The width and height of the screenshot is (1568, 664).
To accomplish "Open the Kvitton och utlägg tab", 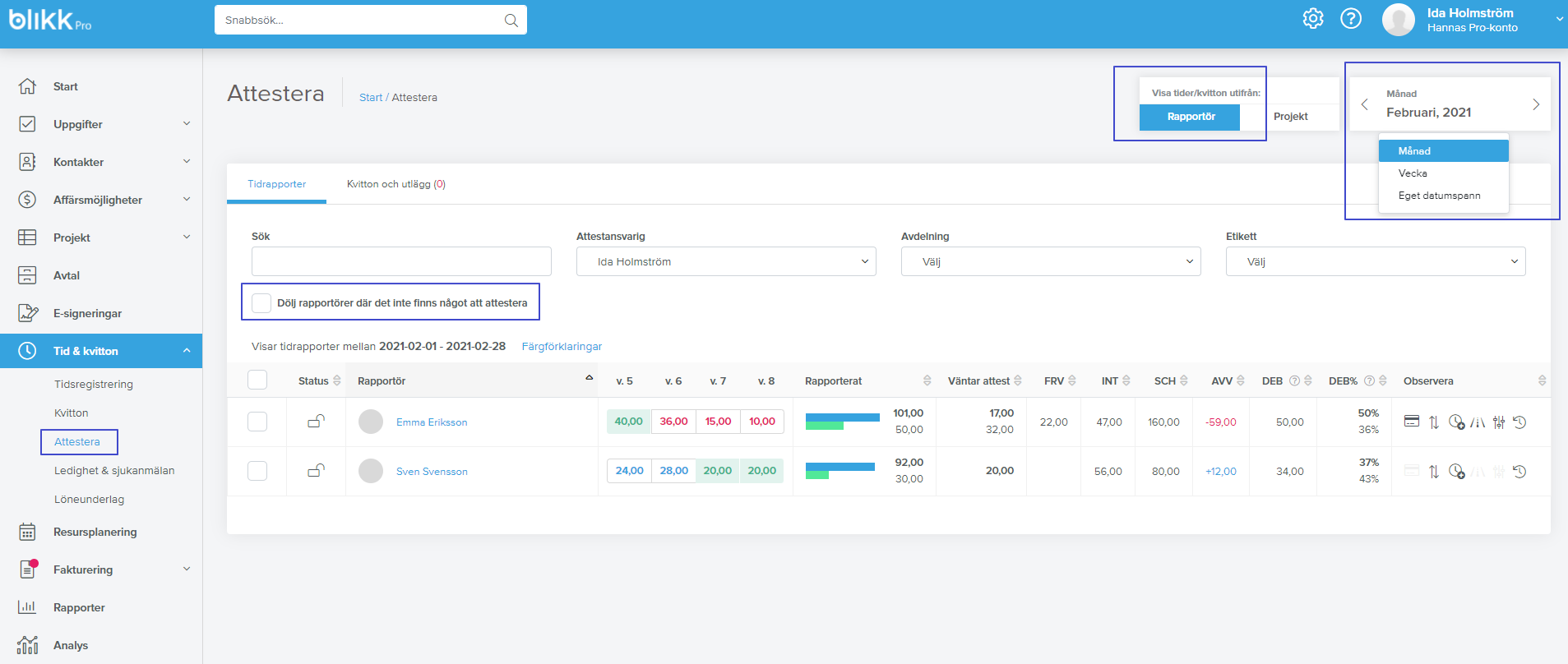I will pyautogui.click(x=395, y=184).
